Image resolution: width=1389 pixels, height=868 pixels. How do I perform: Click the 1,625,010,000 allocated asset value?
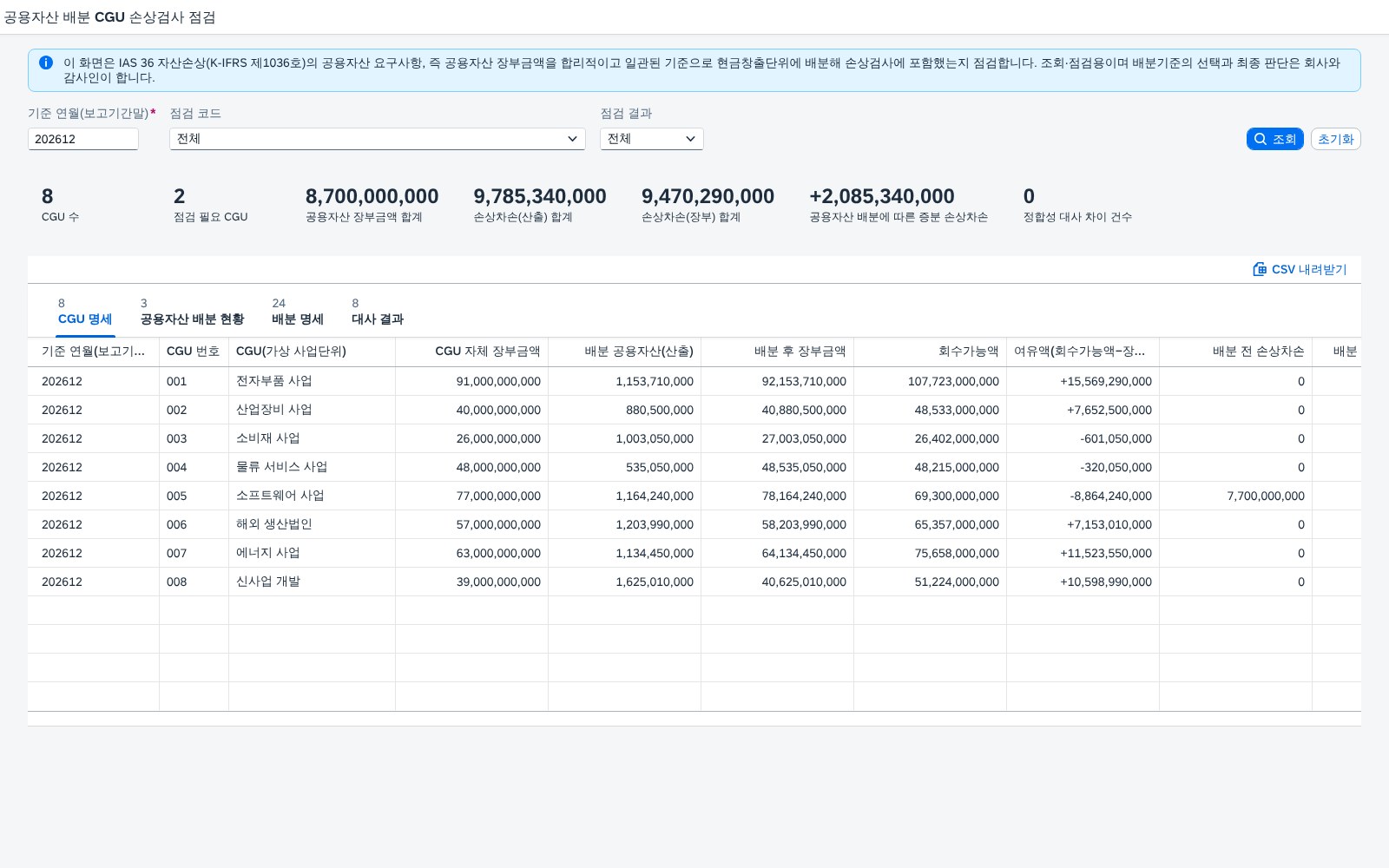click(655, 582)
